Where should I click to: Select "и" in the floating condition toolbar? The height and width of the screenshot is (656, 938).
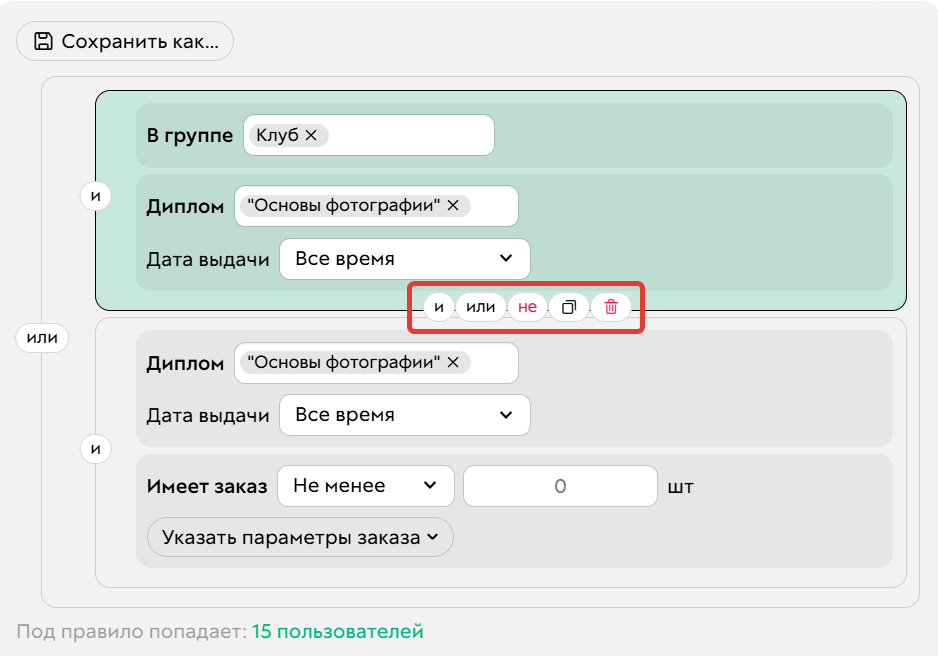pos(438,307)
